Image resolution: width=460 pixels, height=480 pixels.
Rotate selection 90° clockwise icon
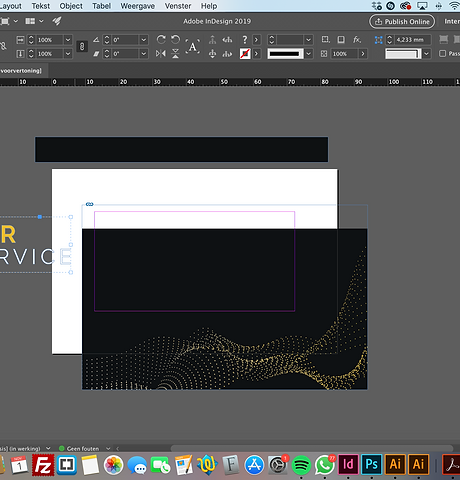[x=161, y=40]
